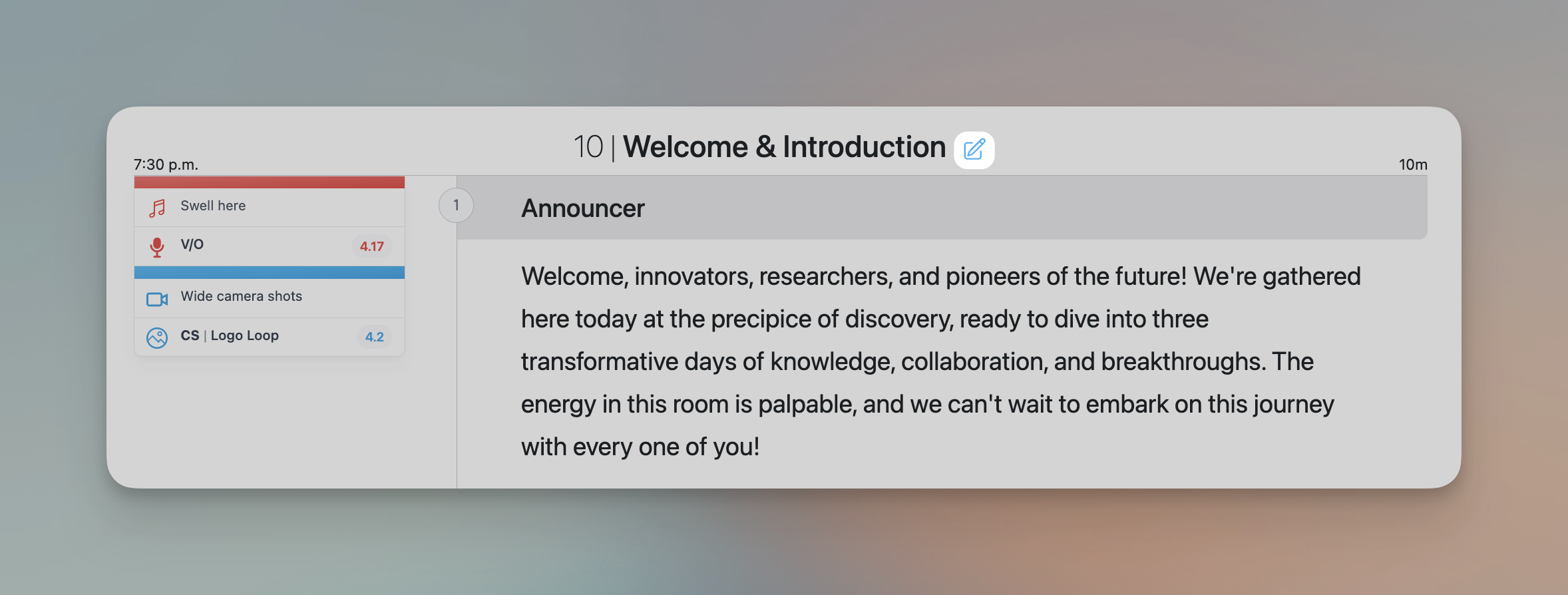Click the edit pencil icon beside the title
The image size is (1568, 595).
click(x=974, y=150)
